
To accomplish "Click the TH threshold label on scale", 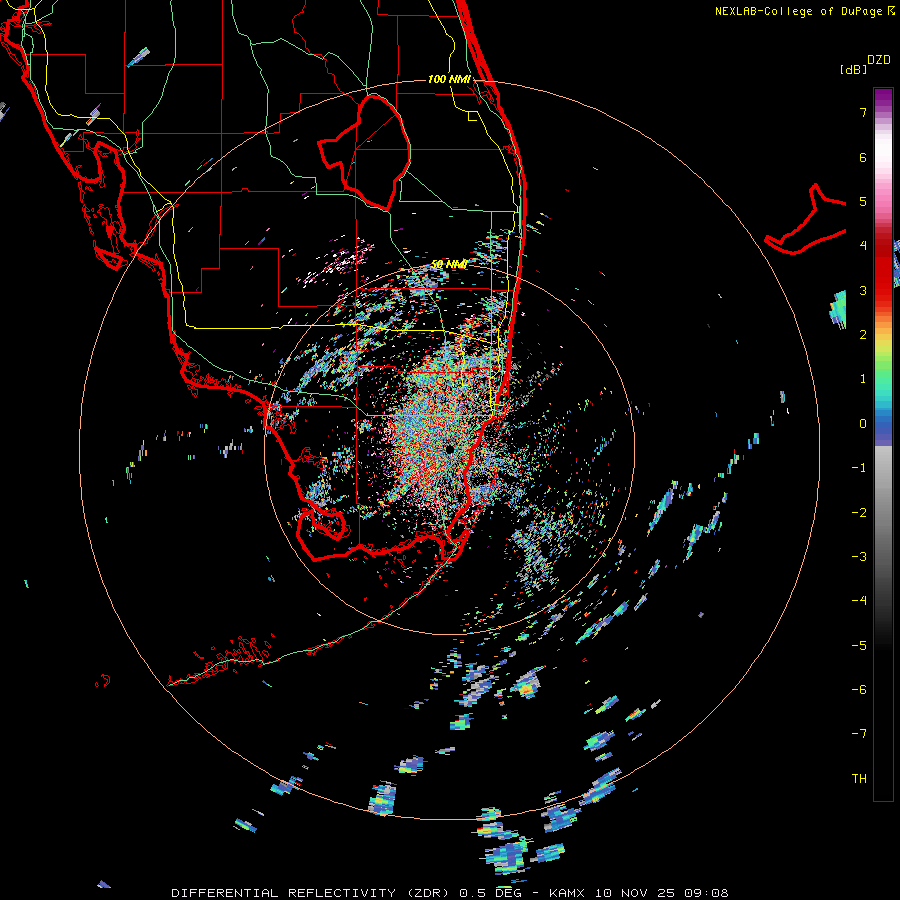I will [x=859, y=778].
